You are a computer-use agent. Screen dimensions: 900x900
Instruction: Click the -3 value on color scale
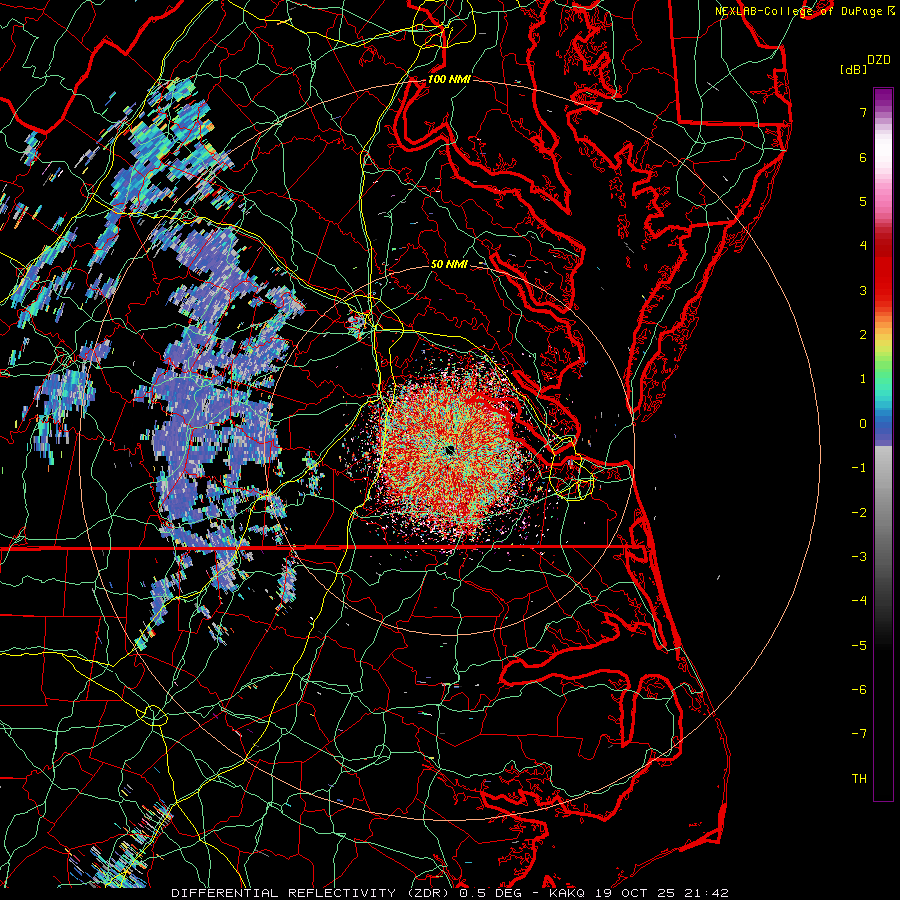859,557
